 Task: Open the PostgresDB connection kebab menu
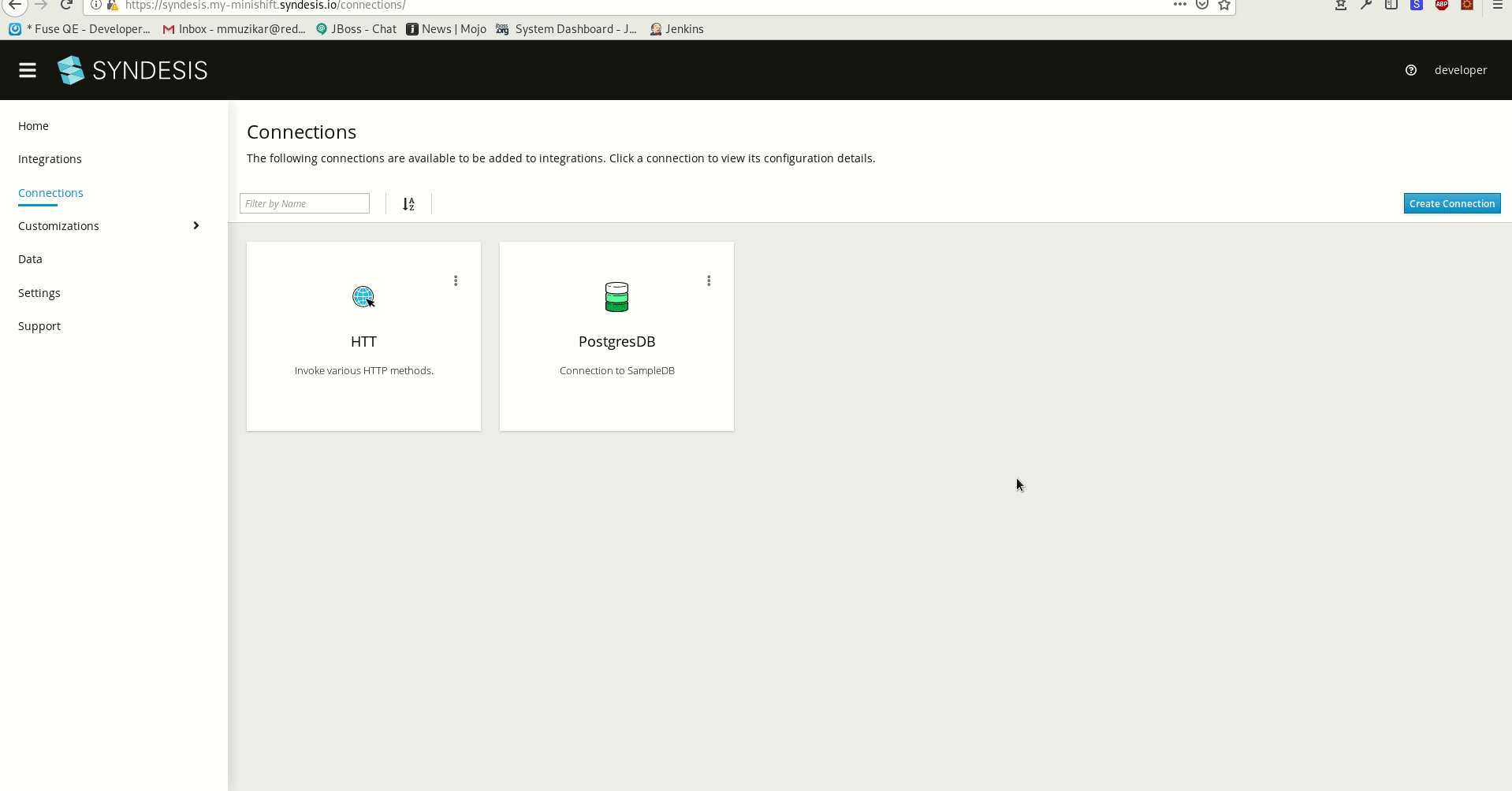709,280
